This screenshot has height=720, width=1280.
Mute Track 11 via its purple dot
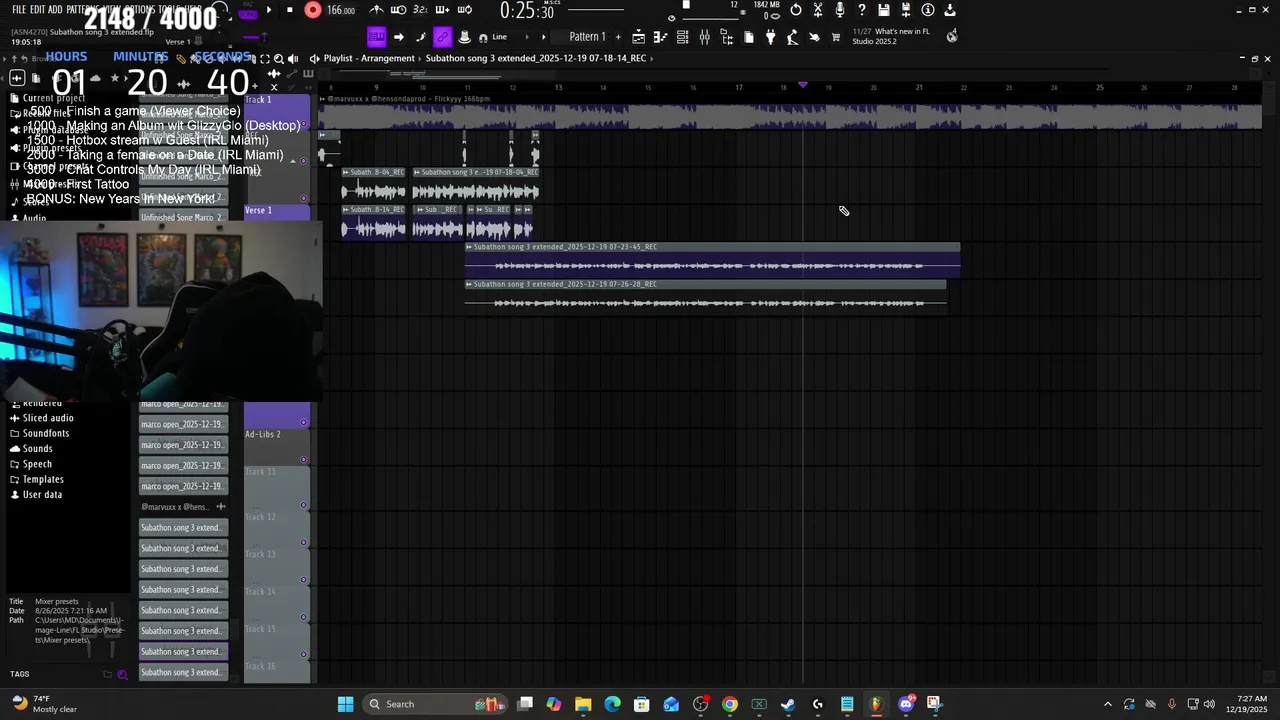pos(304,505)
